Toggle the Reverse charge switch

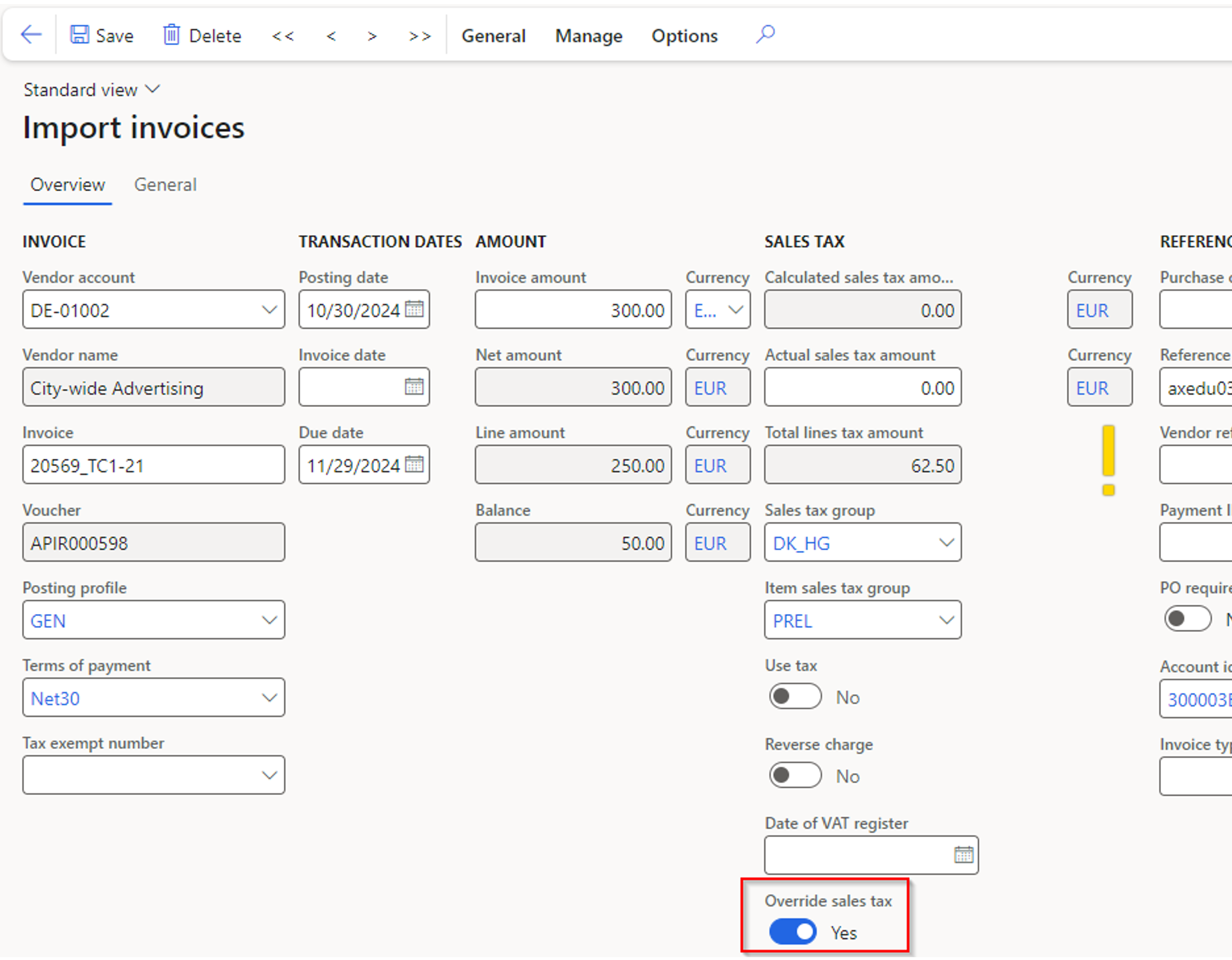pyautogui.click(x=795, y=775)
